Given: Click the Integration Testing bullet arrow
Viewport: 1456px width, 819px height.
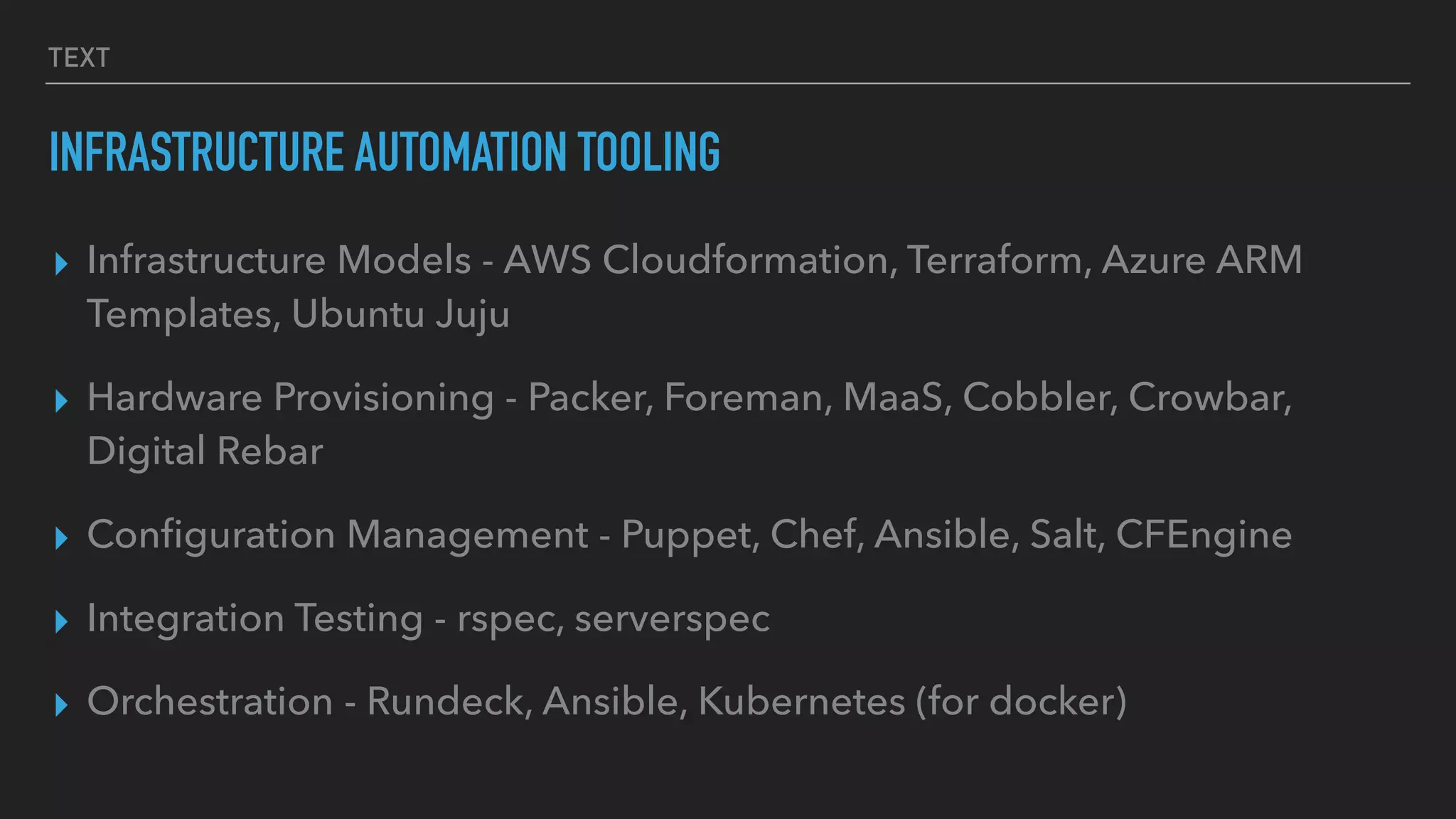Looking at the screenshot, I should tap(61, 622).
